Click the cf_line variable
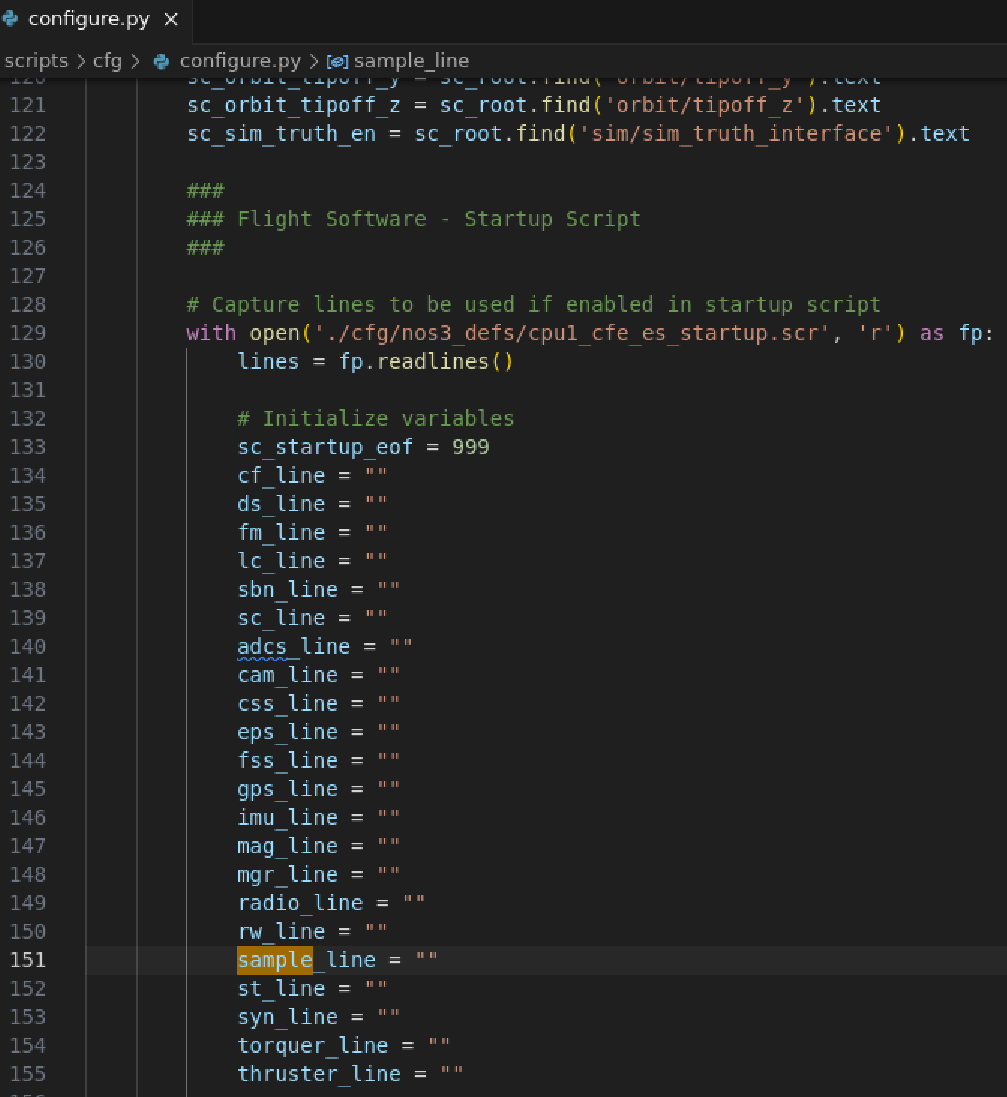Screen dimensions: 1007x1097 coord(281,476)
